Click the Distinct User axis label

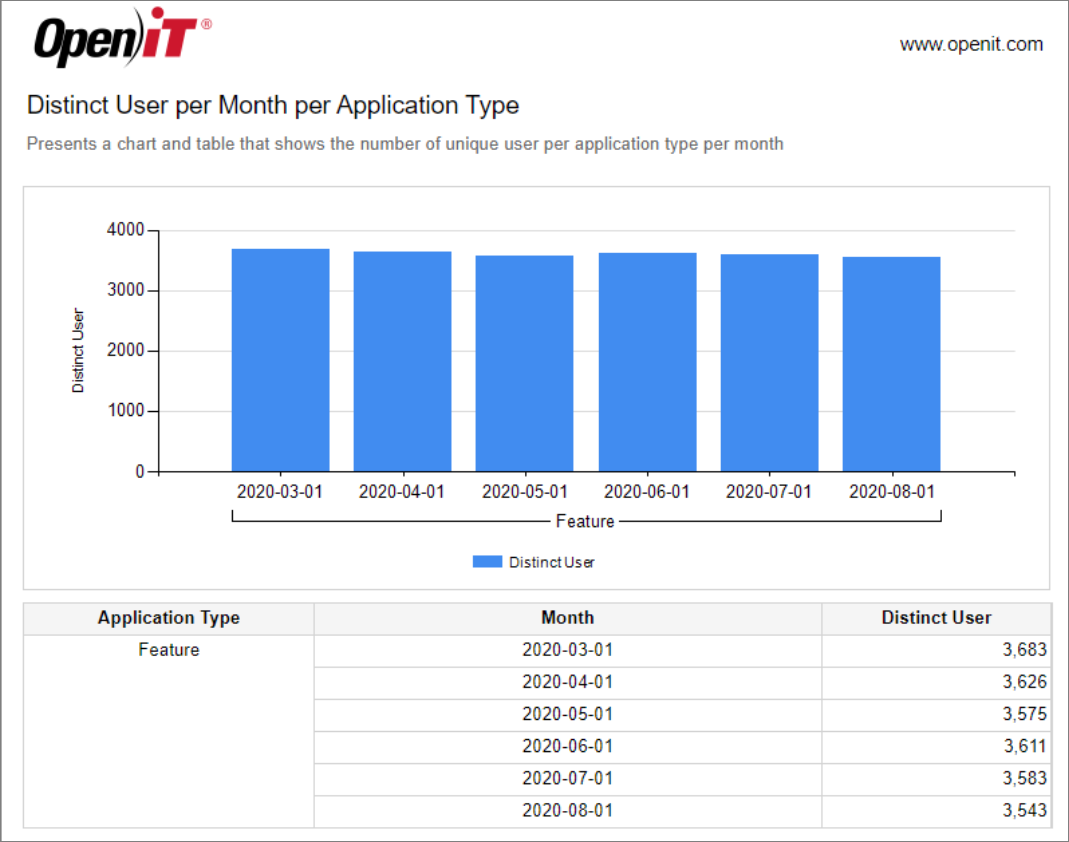(x=77, y=349)
